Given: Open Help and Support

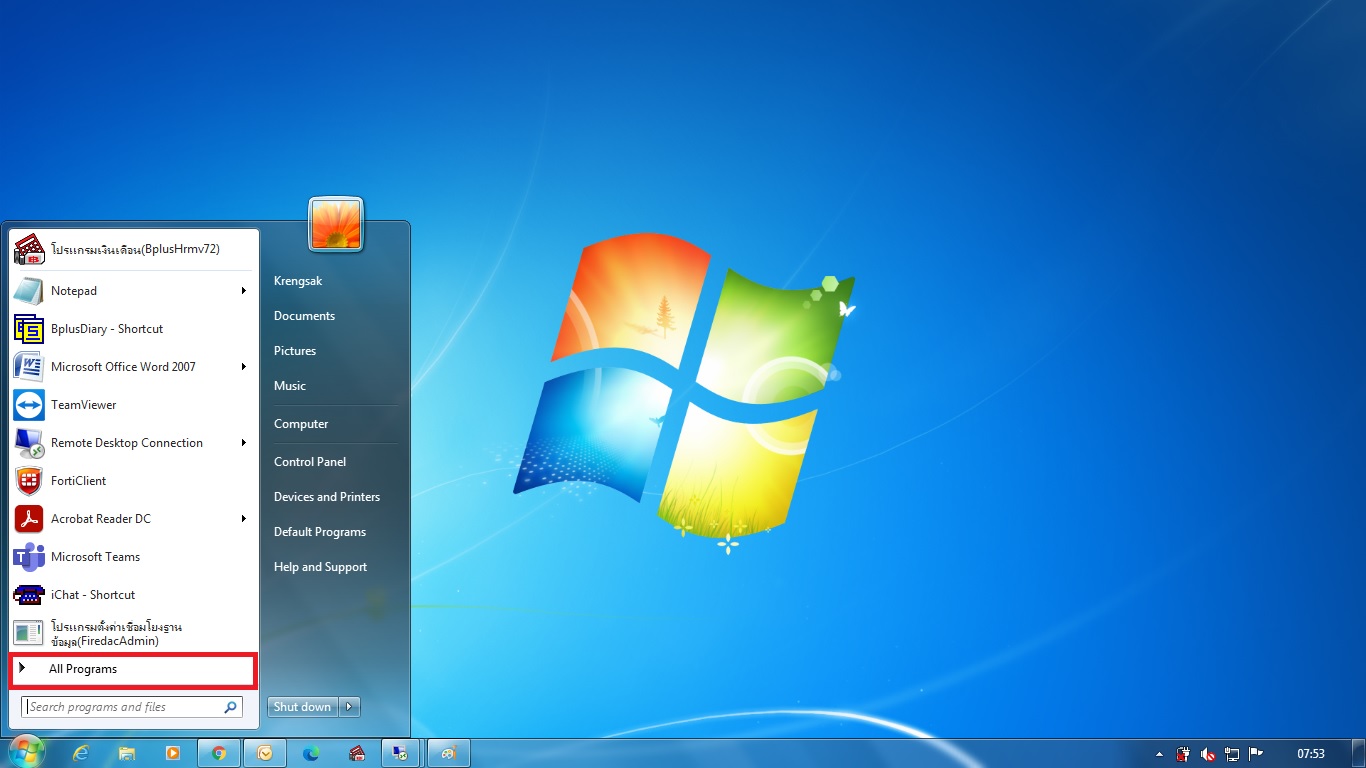Looking at the screenshot, I should click(x=320, y=567).
